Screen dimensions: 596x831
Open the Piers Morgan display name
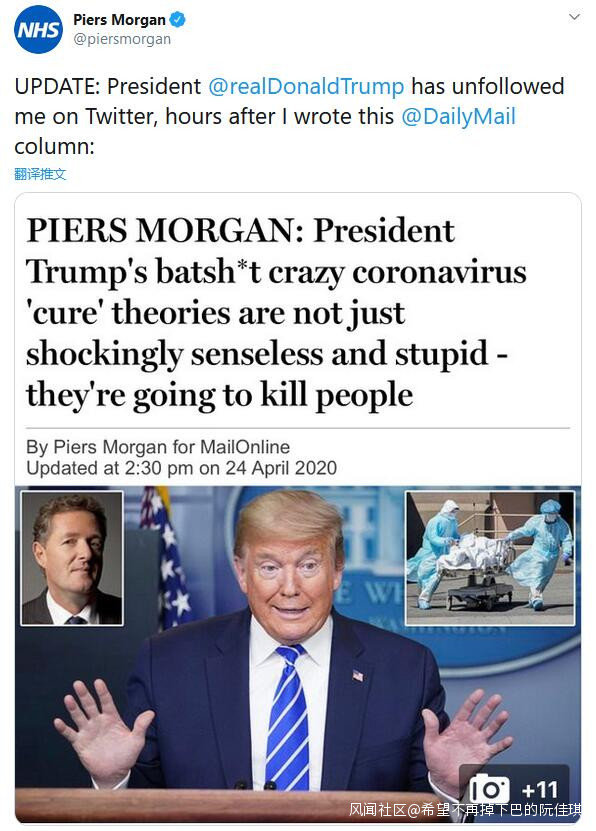[119, 20]
